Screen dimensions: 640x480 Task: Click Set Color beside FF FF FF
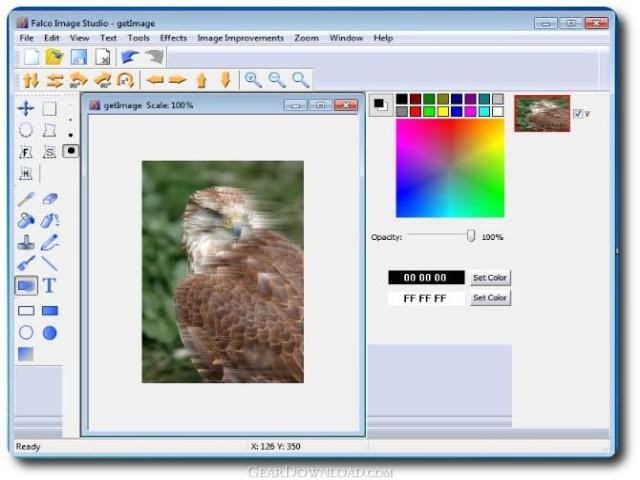click(x=490, y=298)
